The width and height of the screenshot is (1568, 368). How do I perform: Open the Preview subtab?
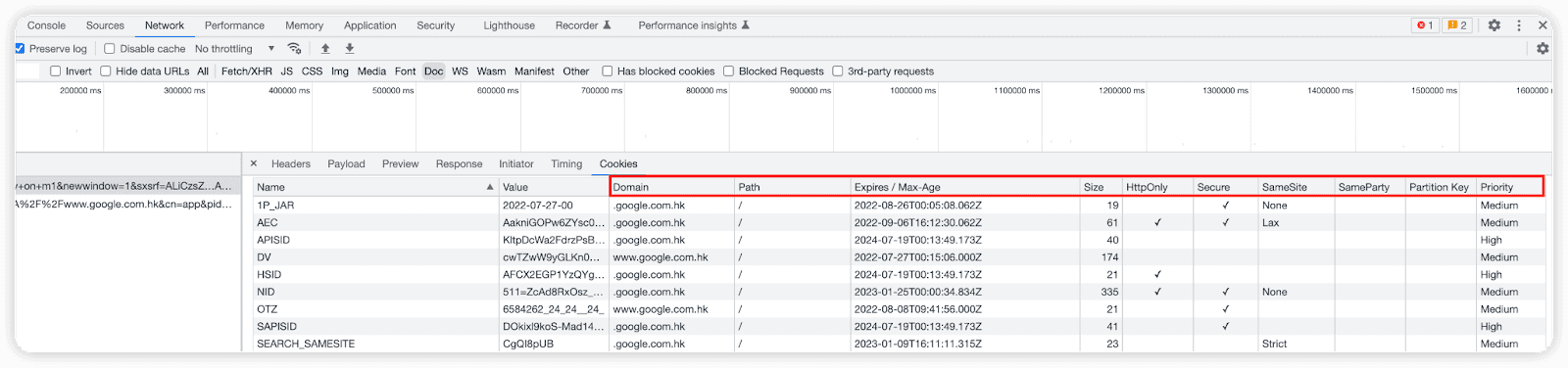[x=400, y=163]
